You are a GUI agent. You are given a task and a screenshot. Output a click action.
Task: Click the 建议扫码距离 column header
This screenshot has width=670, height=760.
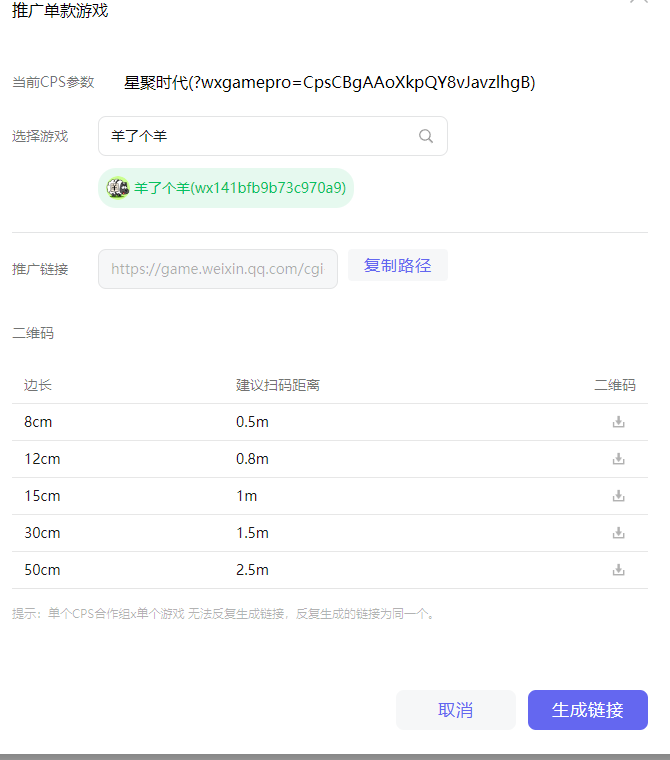click(278, 385)
